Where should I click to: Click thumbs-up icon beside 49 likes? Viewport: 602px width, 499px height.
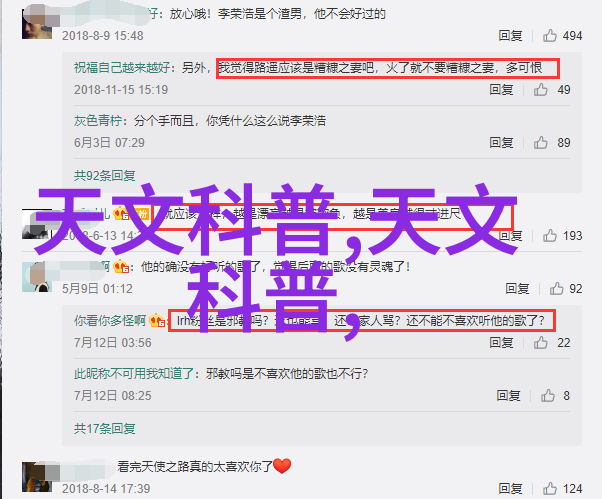[x=540, y=89]
